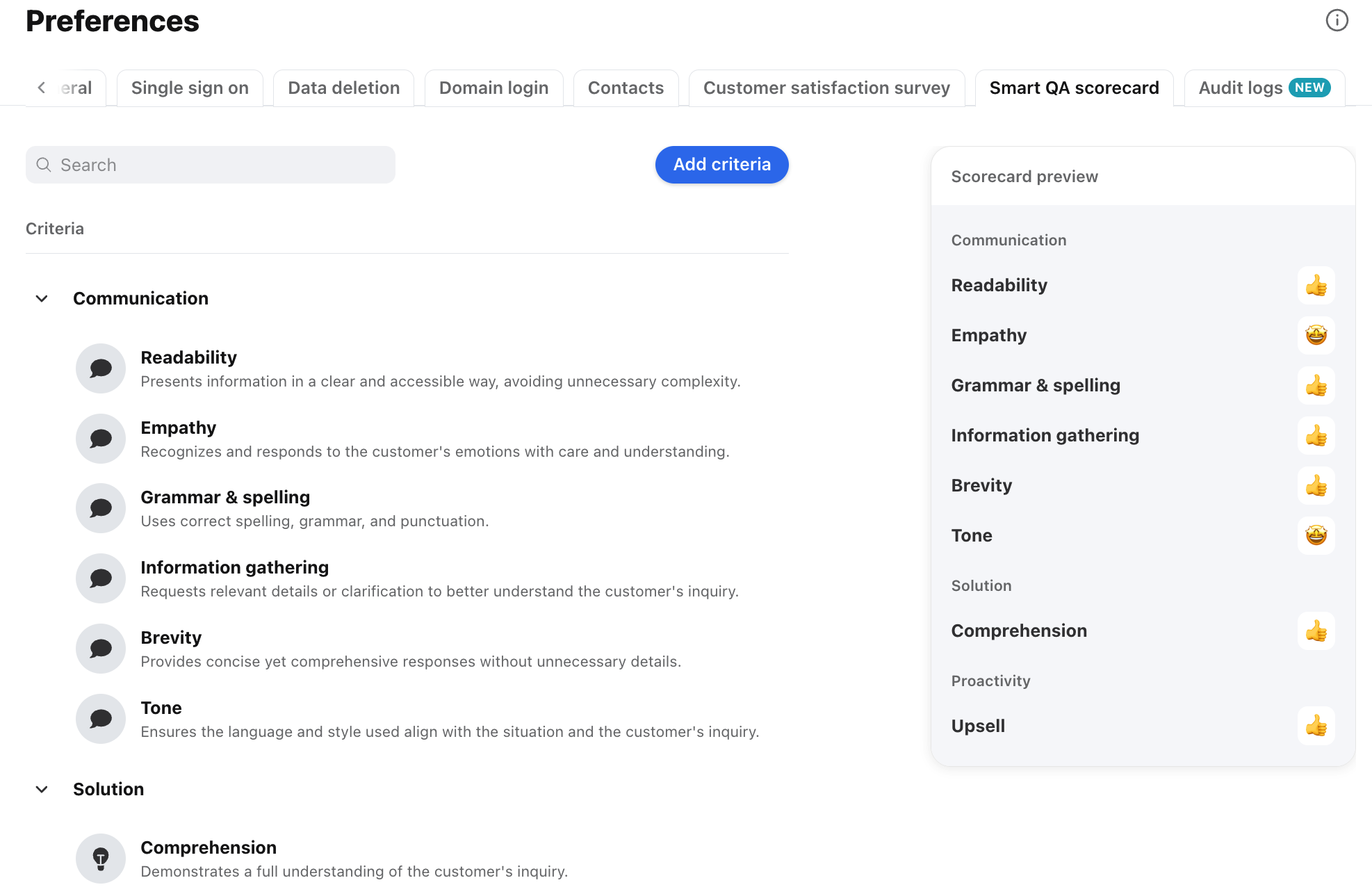Go back to previous tabs using left chevron
1372x894 pixels.
point(42,88)
